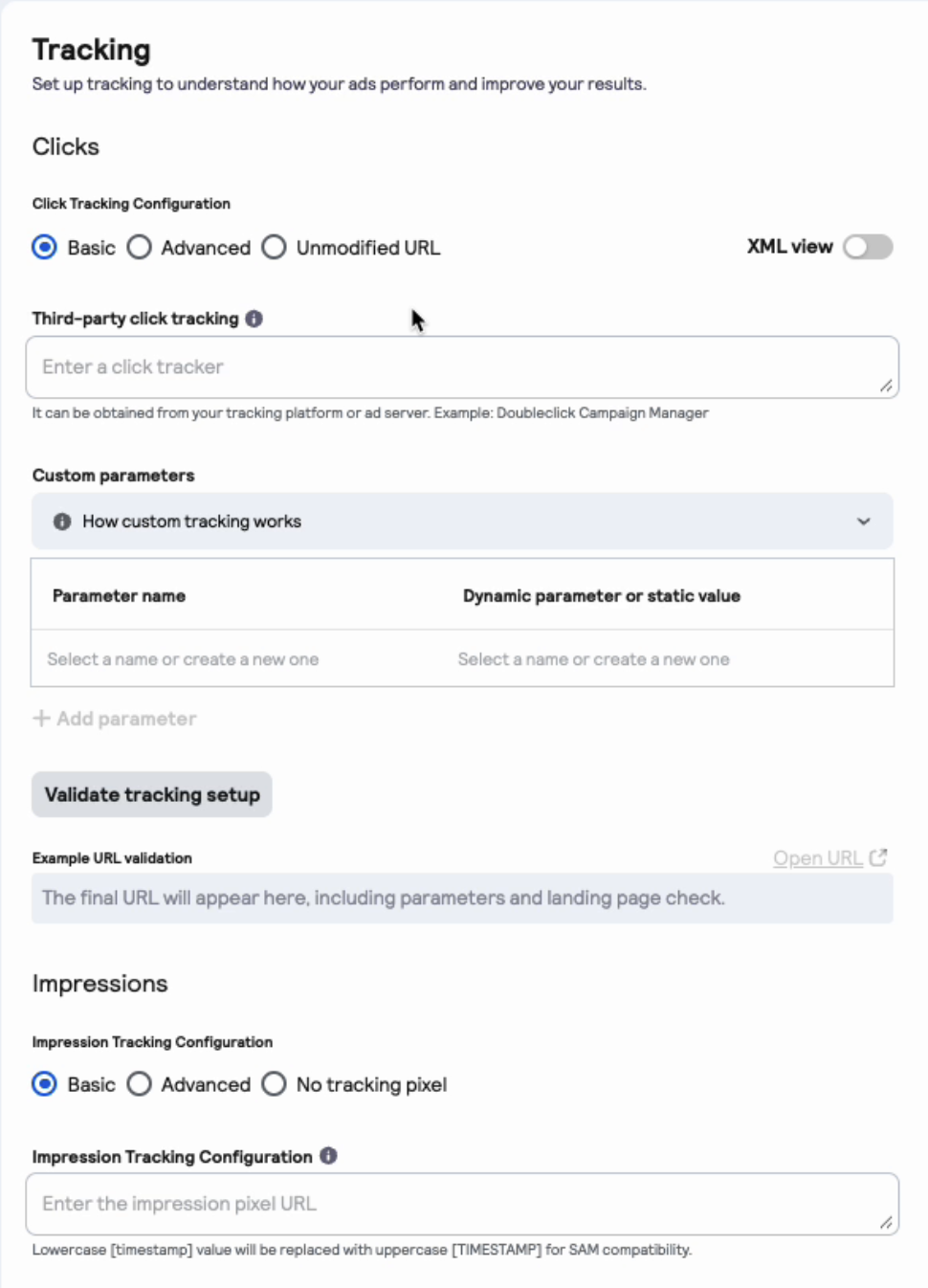Click resize handle of click tracker textarea
The height and width of the screenshot is (1288, 928).
point(886,386)
